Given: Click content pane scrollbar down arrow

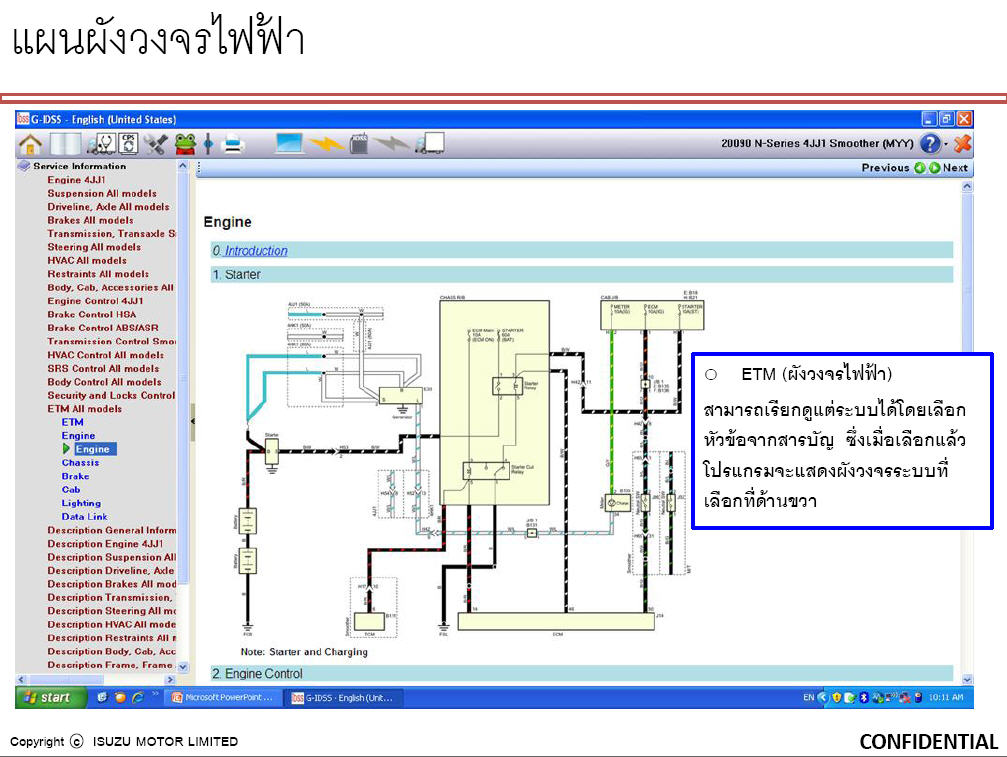Looking at the screenshot, I should coord(967,679).
